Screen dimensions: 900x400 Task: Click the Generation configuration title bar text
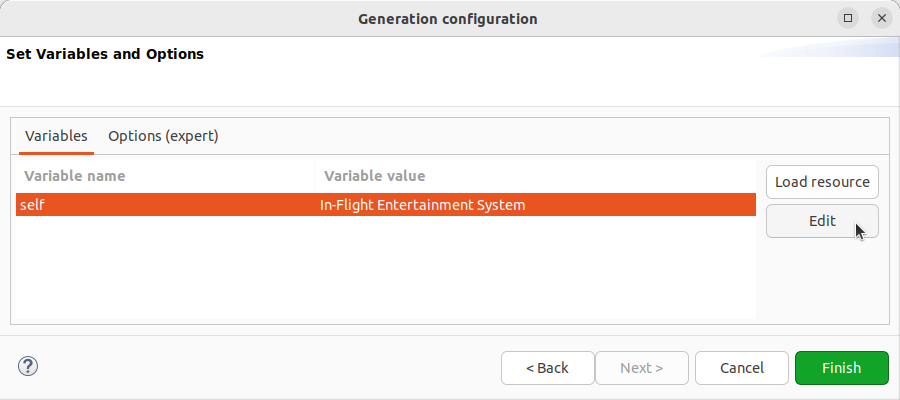point(448,18)
